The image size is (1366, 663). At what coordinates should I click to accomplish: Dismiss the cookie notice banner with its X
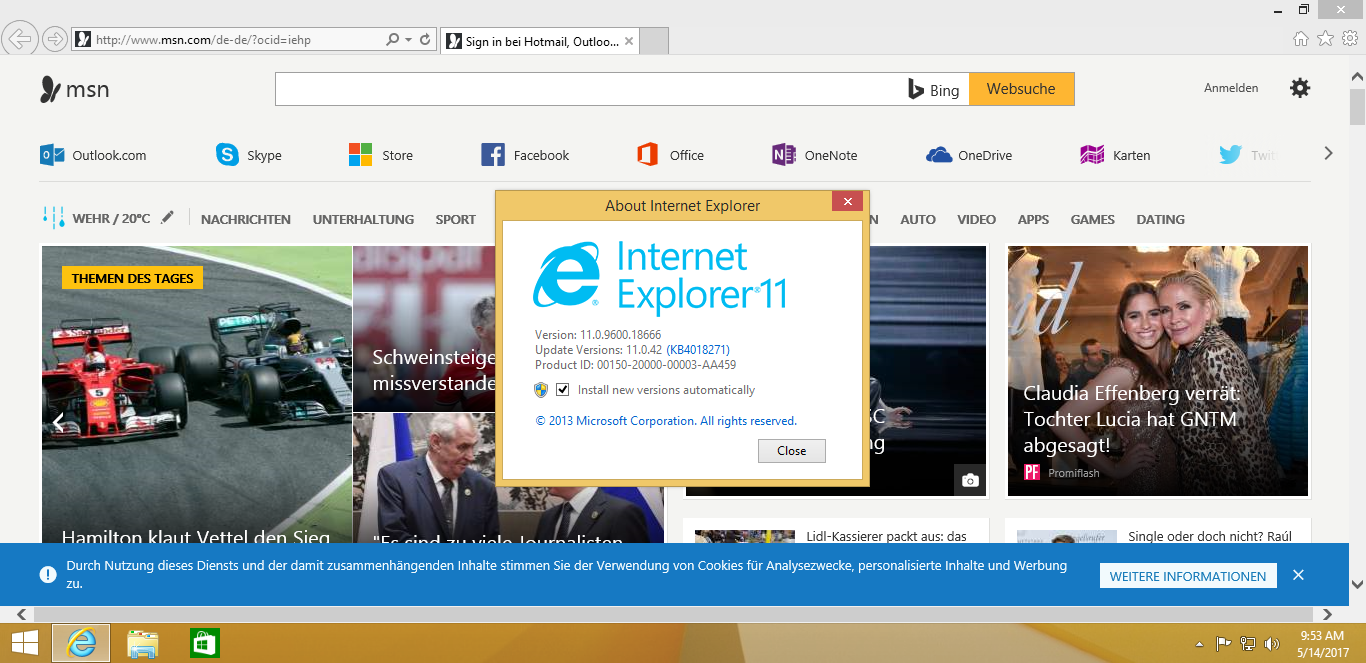pos(1298,575)
